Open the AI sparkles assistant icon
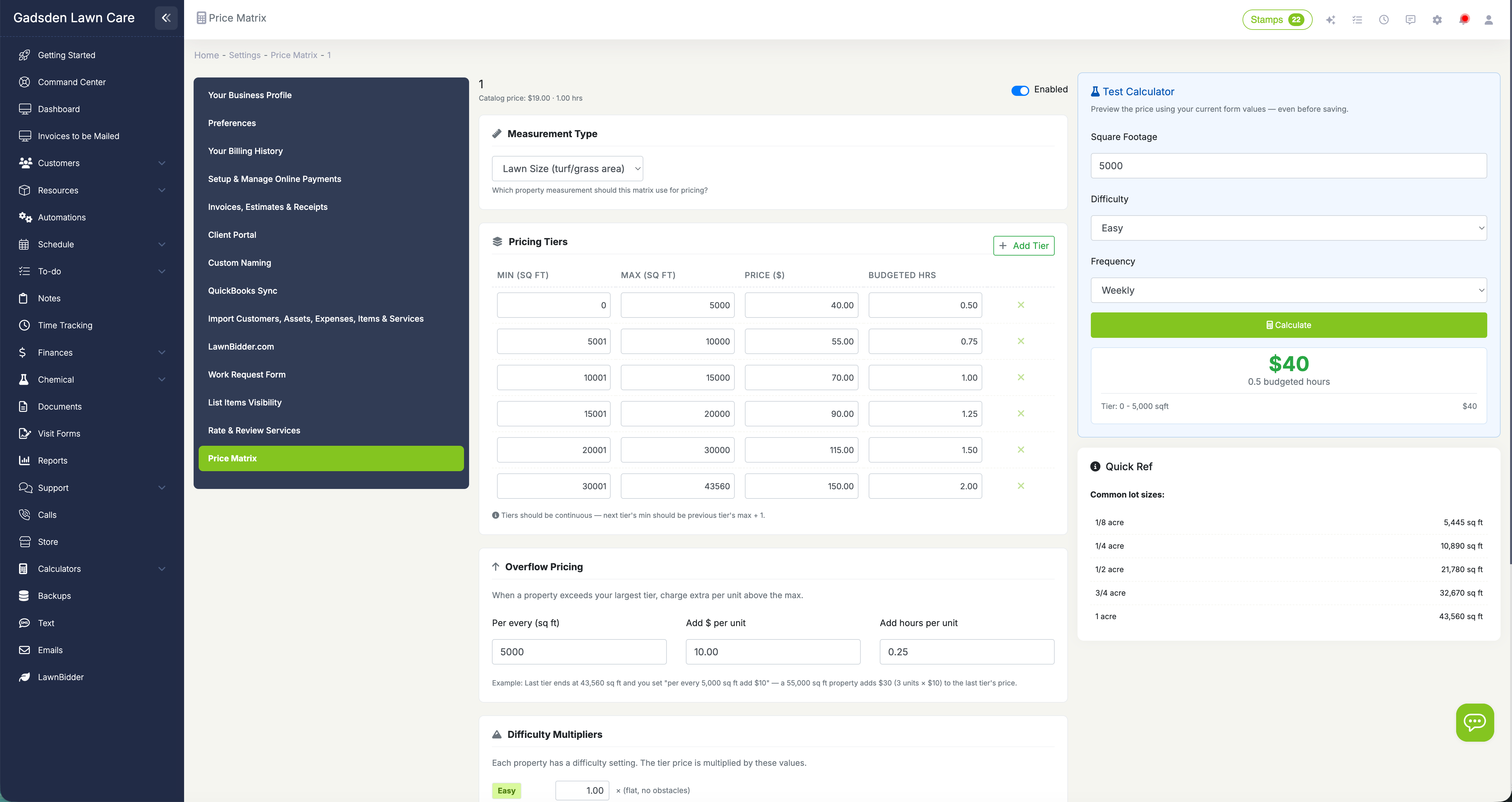Image resolution: width=1512 pixels, height=802 pixels. [1331, 19]
